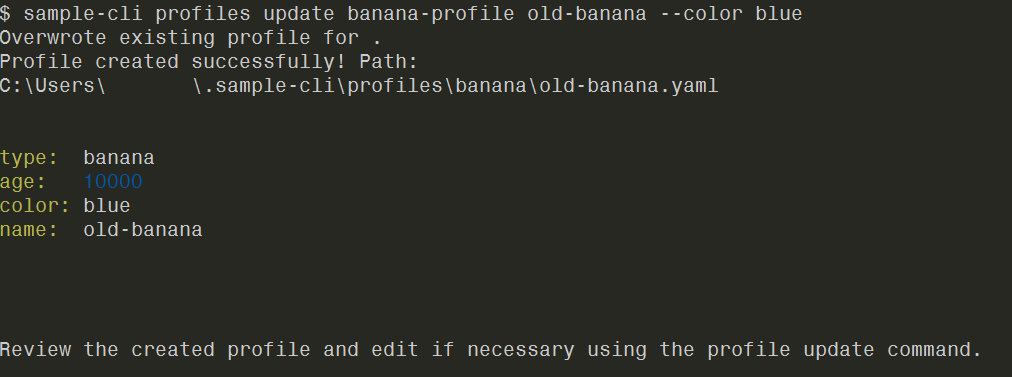The image size is (1012, 377).
Task: Click the dollar sign prompt symbol
Action: [6, 14]
